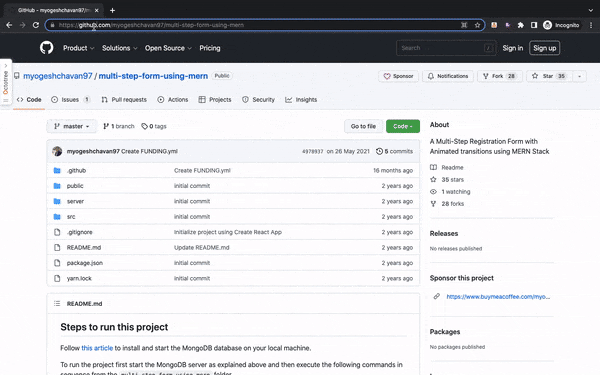Open the server folder

point(75,201)
